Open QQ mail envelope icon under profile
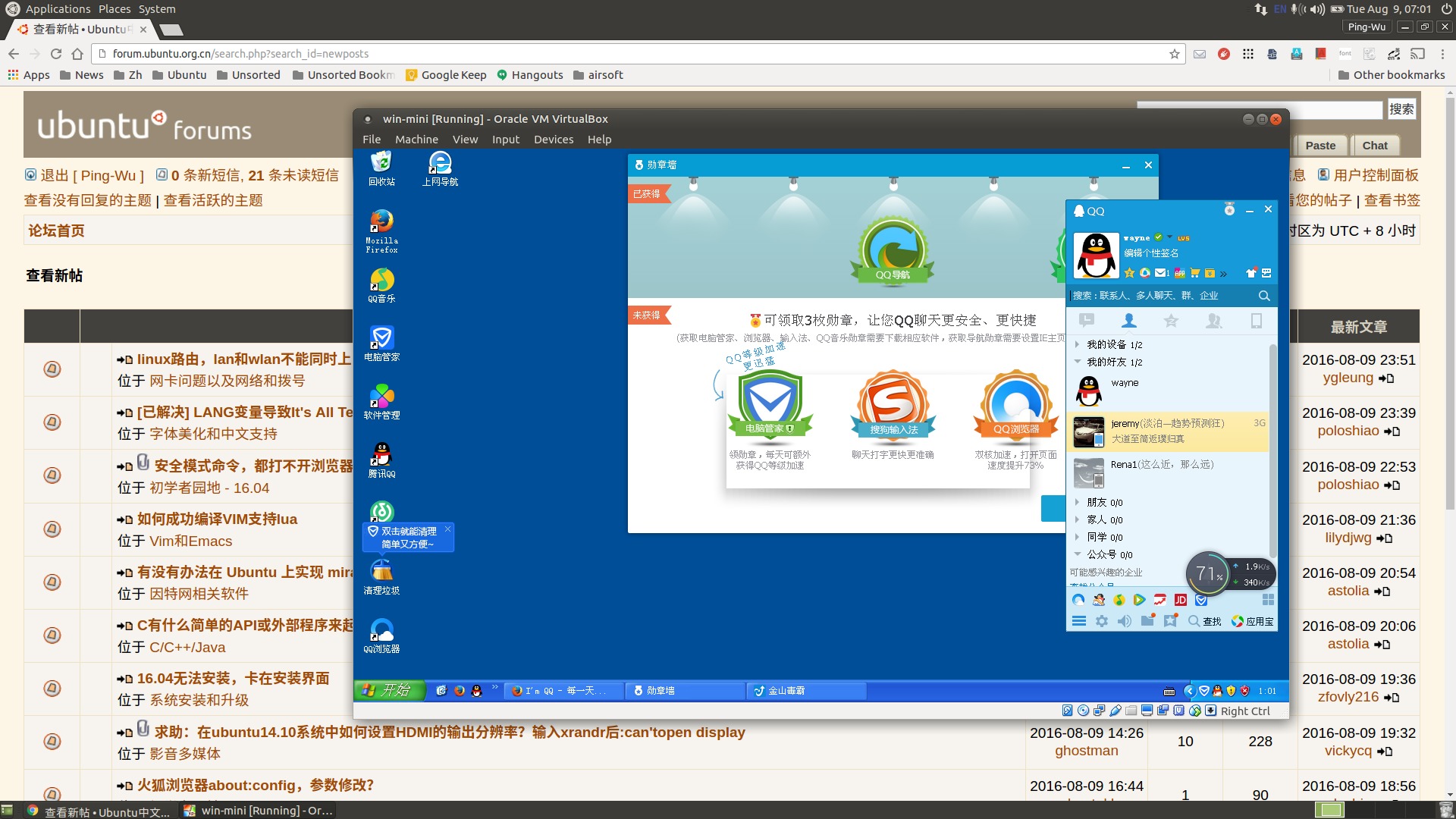The width and height of the screenshot is (1456, 819). [x=1161, y=273]
